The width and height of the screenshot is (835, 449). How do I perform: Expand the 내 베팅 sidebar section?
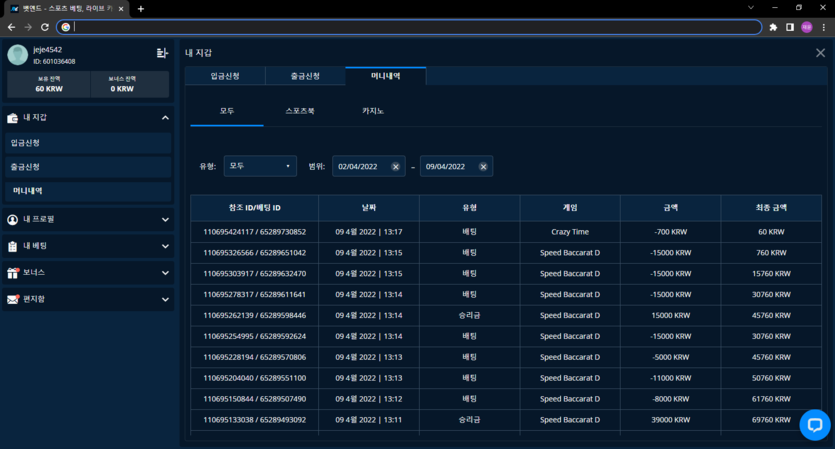(x=165, y=246)
